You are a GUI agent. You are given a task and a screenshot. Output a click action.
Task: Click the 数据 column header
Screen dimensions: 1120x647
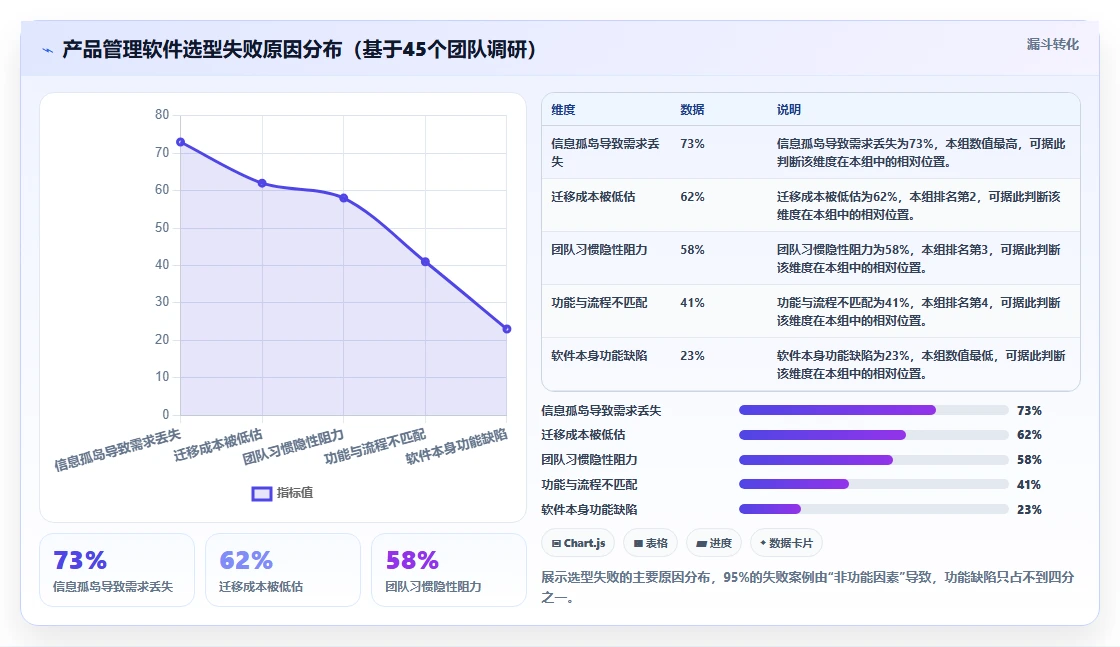pyautogui.click(x=692, y=110)
